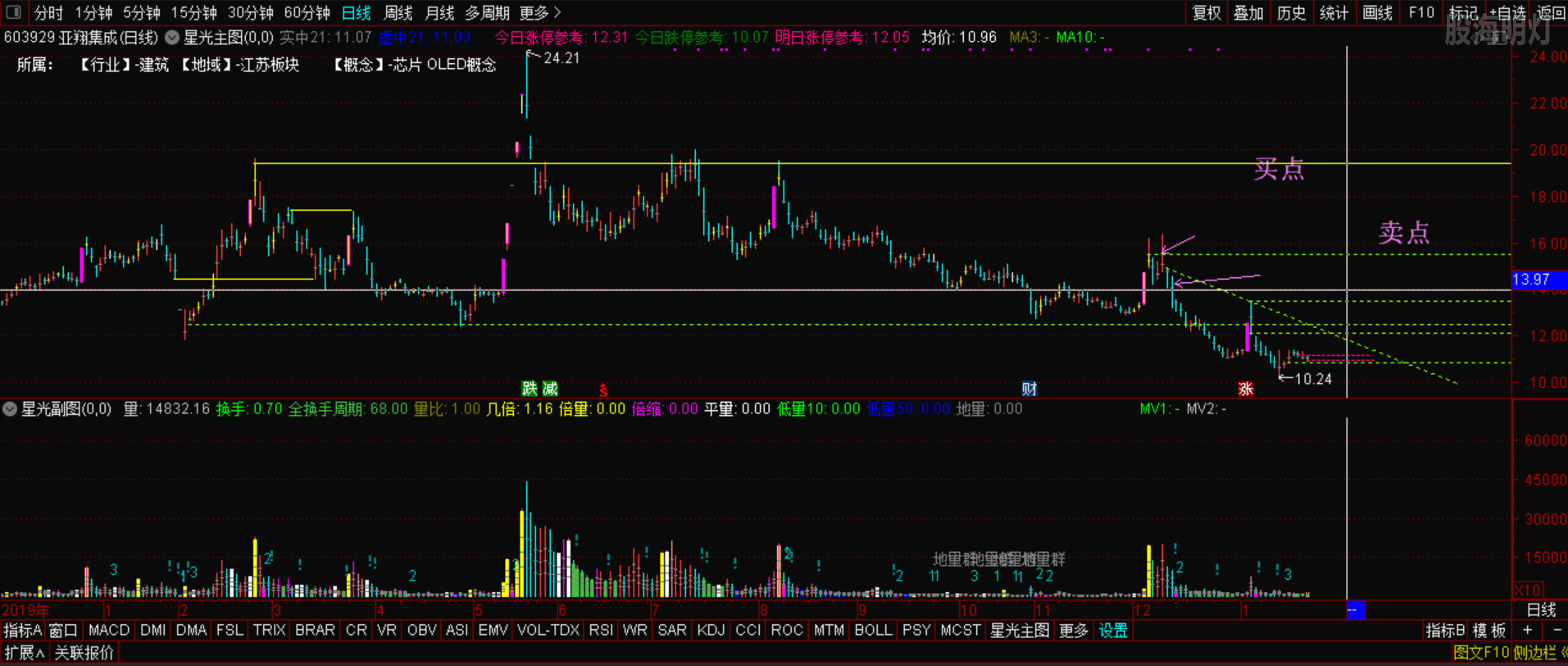This screenshot has height=666, width=1568.
Task: Select the CCI indicator
Action: [748, 630]
